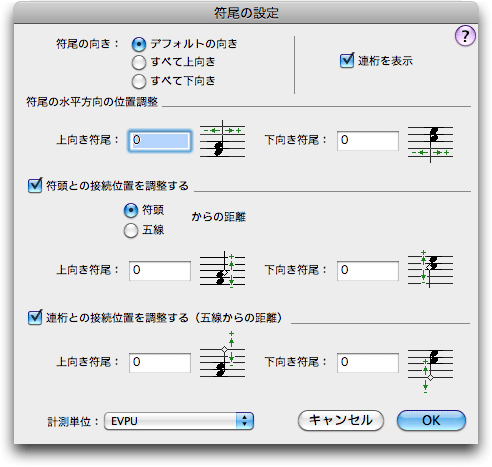The height and width of the screenshot is (467, 492).
Task: Focus the horizontal 上向き符尾 input field
Action: pyautogui.click(x=160, y=141)
